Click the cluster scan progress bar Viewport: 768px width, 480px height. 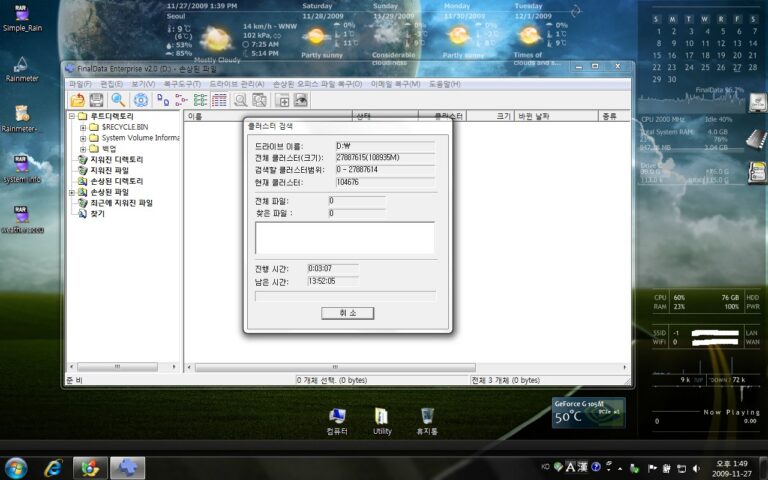click(x=345, y=296)
